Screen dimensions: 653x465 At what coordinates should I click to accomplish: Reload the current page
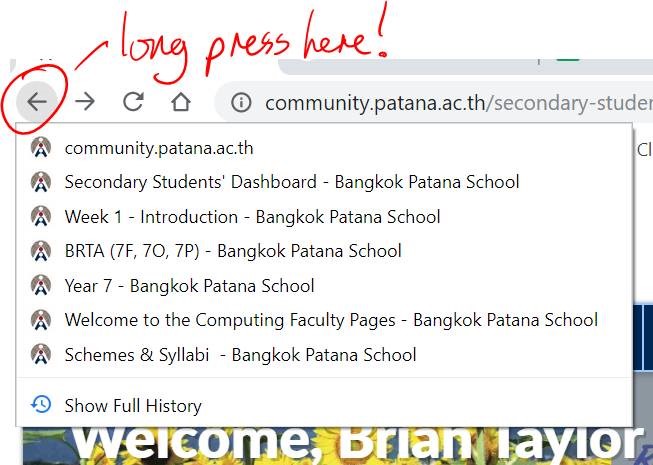[x=133, y=102]
